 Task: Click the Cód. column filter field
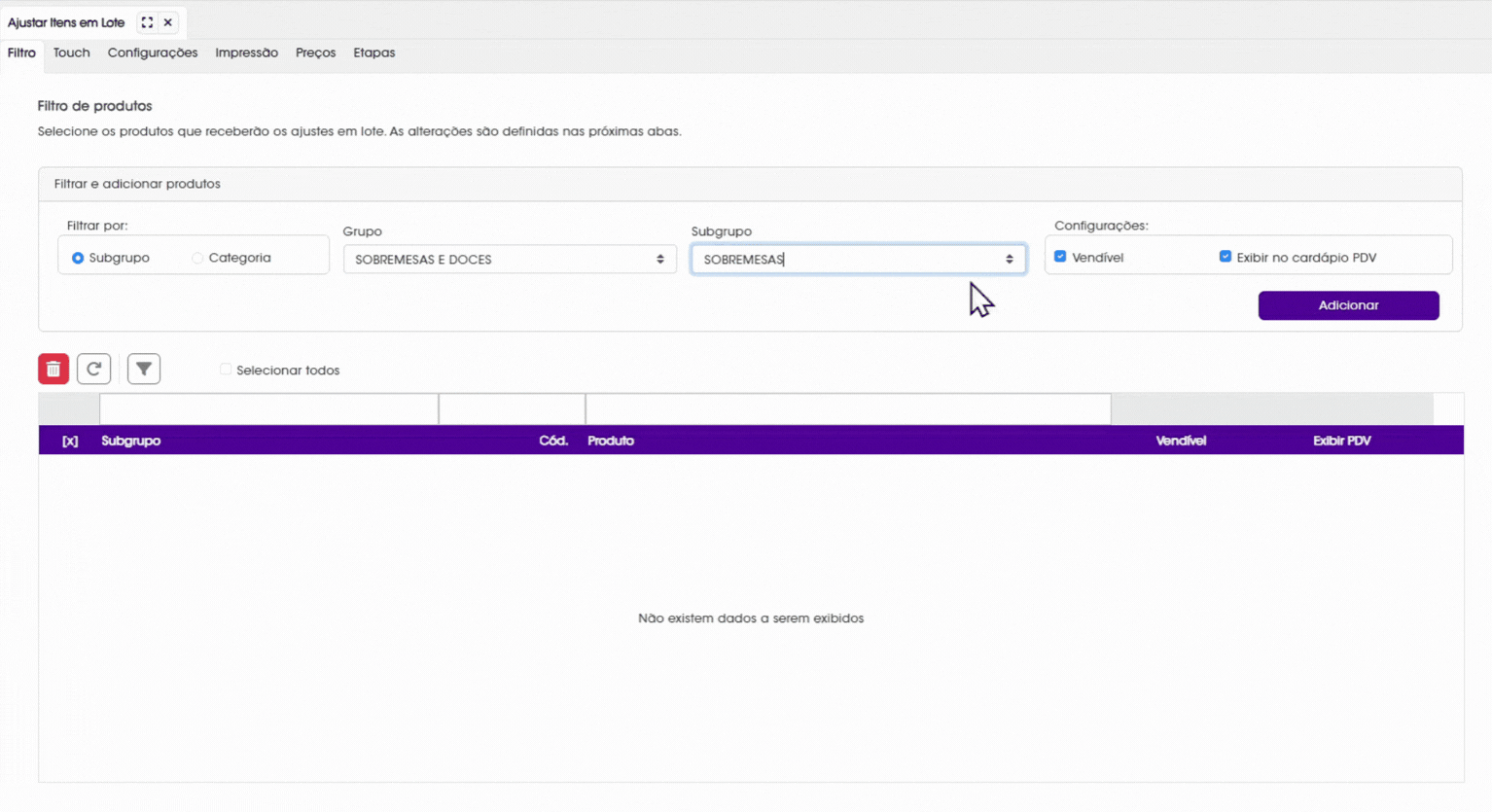pyautogui.click(x=512, y=409)
